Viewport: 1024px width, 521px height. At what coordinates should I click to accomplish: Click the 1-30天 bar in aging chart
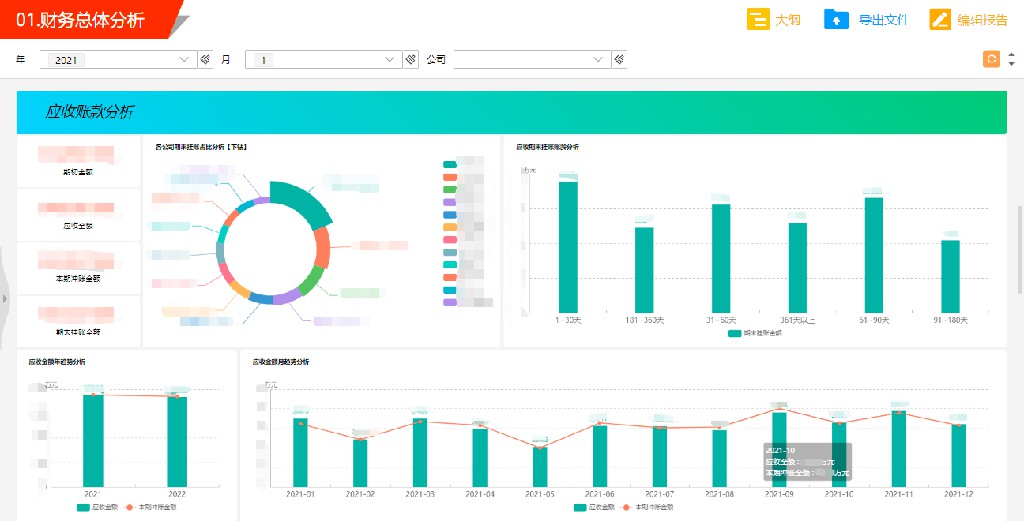pyautogui.click(x=568, y=247)
